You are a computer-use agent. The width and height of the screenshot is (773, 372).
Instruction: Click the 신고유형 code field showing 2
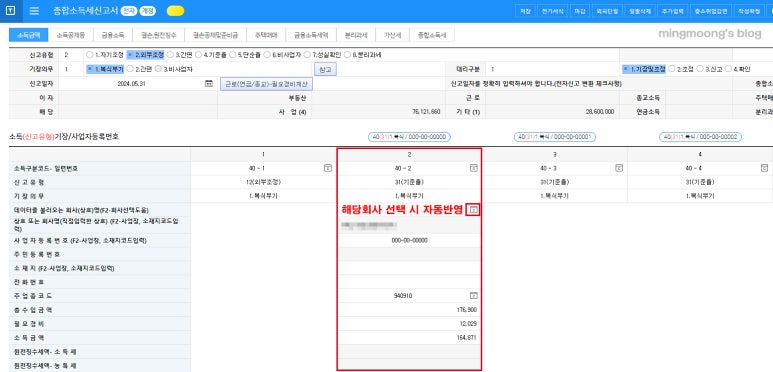click(x=70, y=55)
